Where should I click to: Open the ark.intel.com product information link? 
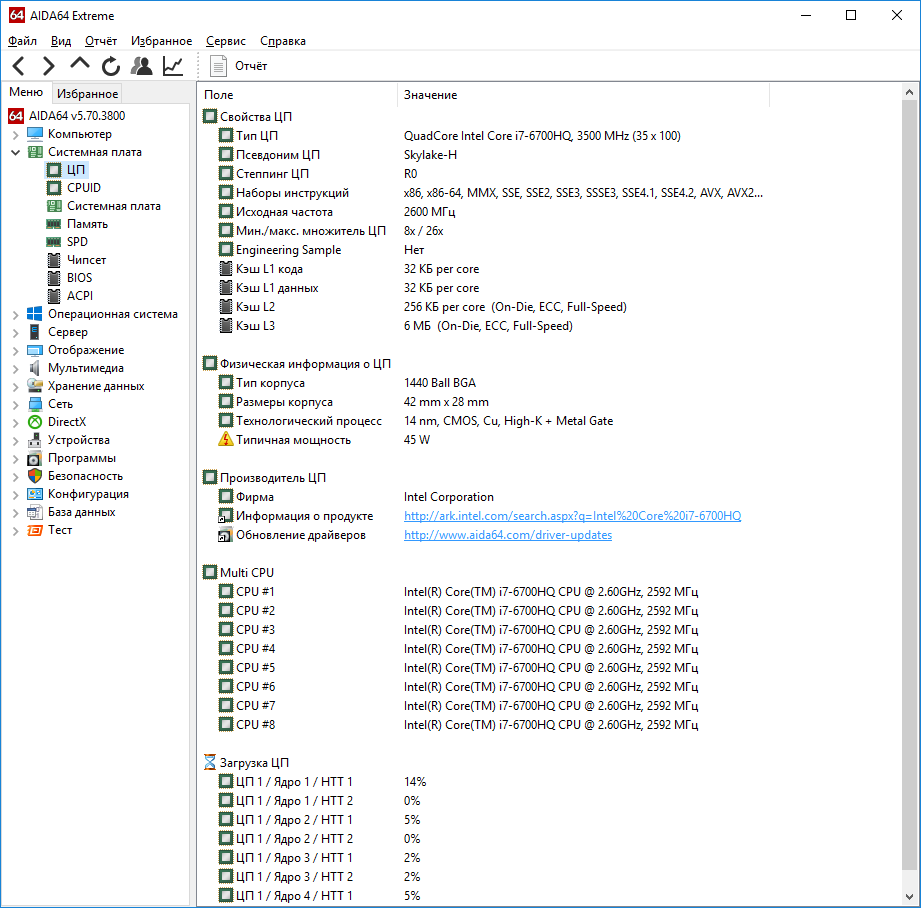(x=572, y=516)
